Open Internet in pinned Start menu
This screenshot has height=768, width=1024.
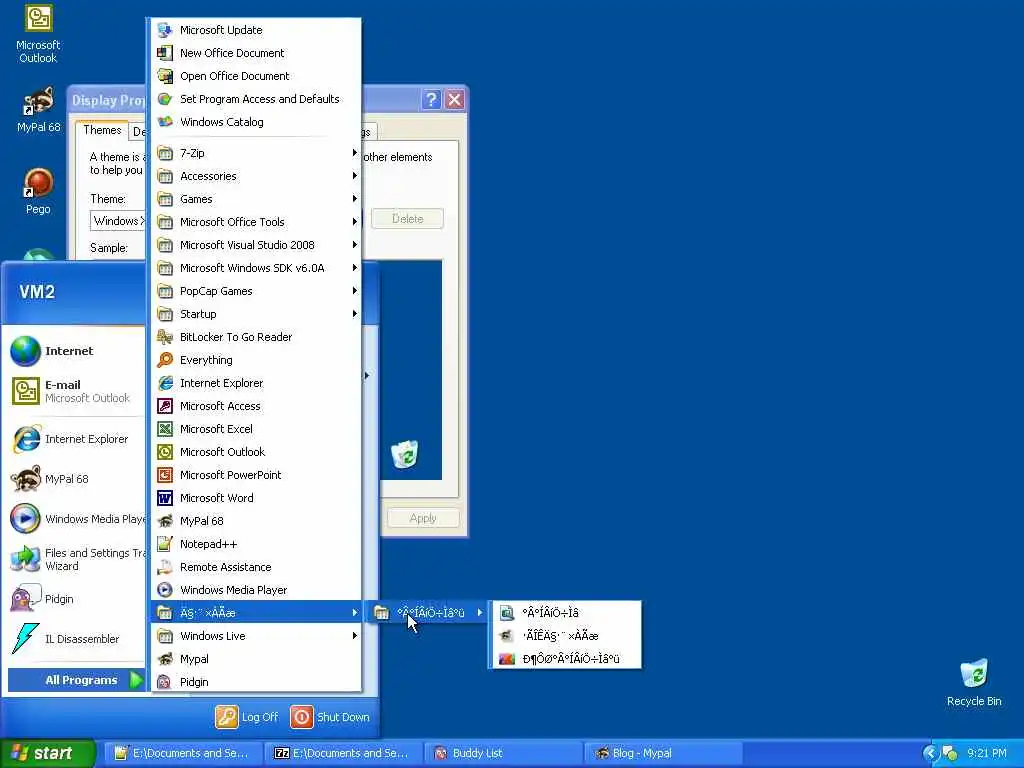pos(76,351)
